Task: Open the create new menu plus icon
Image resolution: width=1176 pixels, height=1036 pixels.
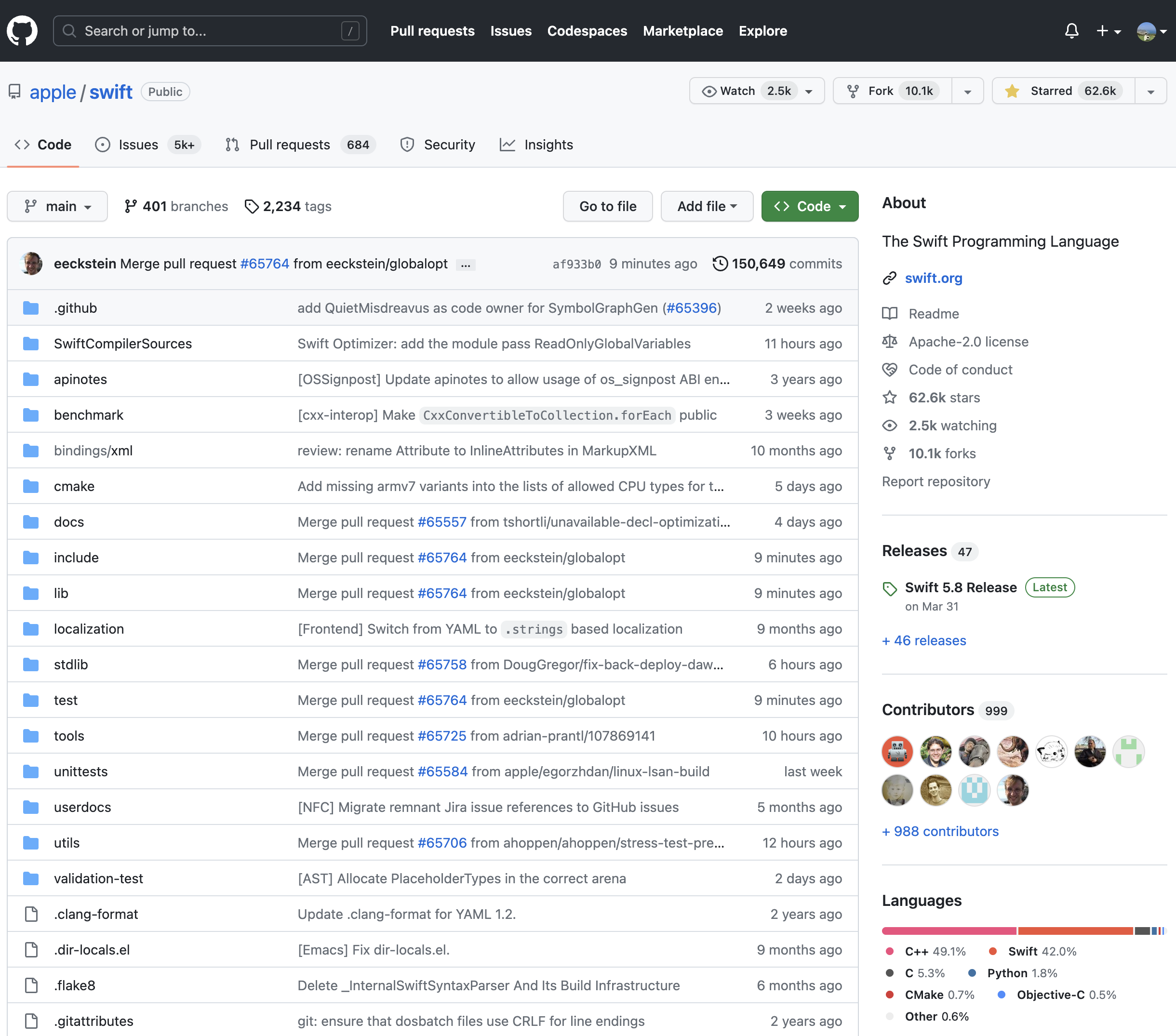Action: point(1102,30)
